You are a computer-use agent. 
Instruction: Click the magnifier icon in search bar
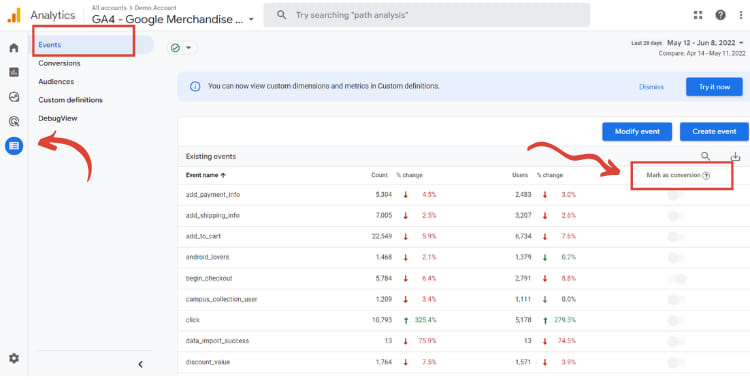282,15
